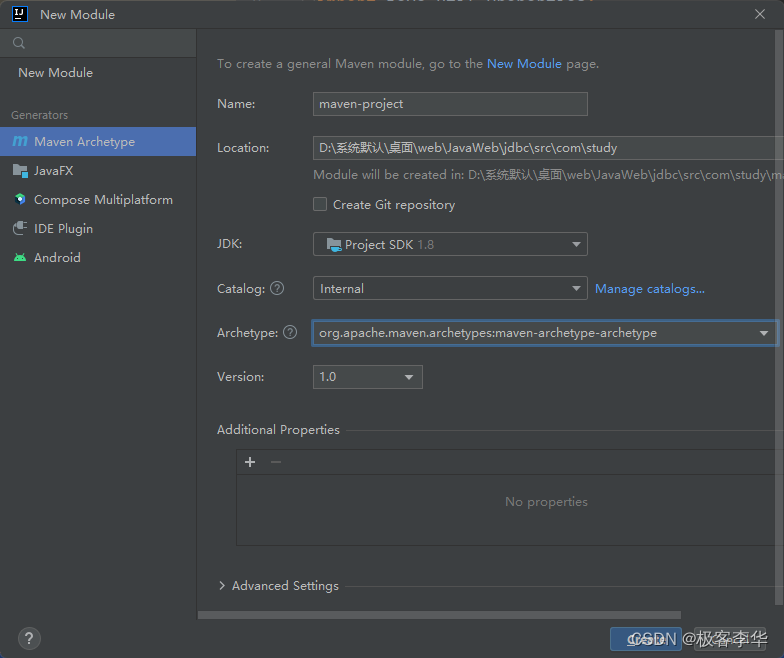Click the 'No properties' placeholder text
This screenshot has height=658, width=784.
[546, 502]
